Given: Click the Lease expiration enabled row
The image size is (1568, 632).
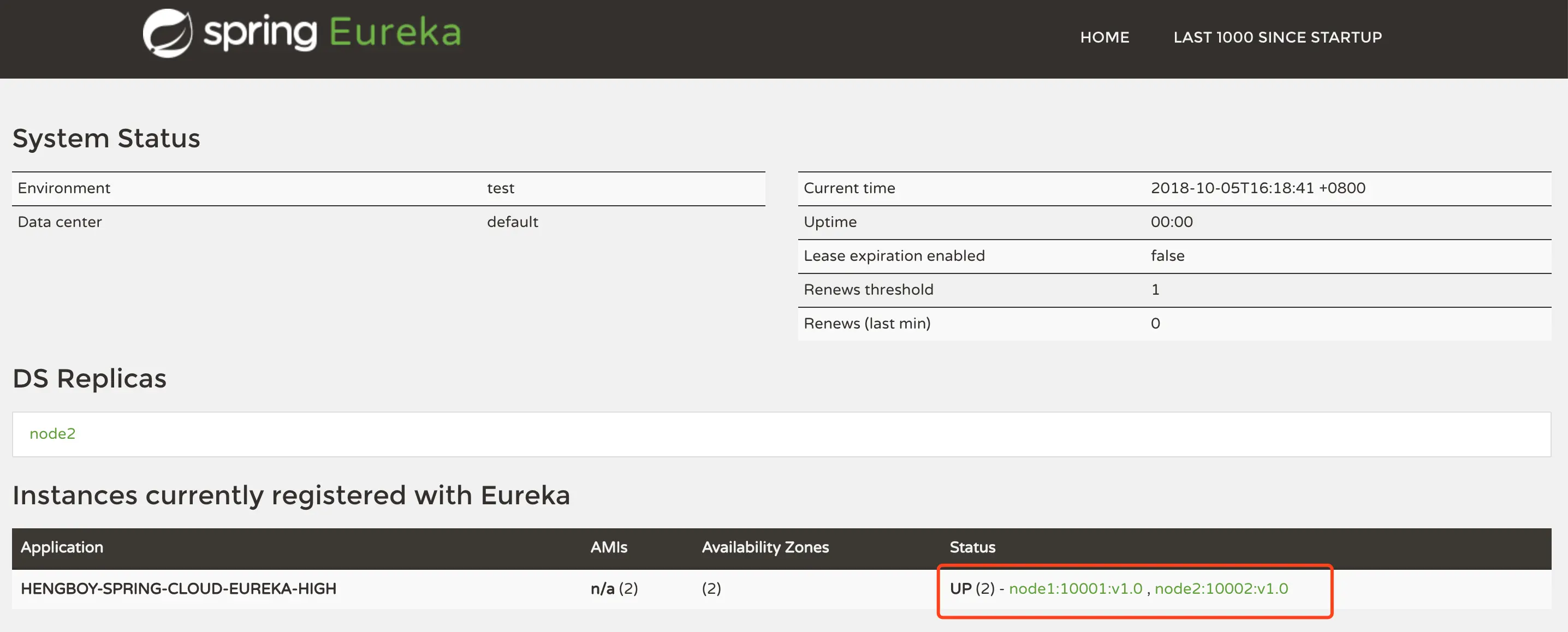Looking at the screenshot, I should (x=894, y=255).
